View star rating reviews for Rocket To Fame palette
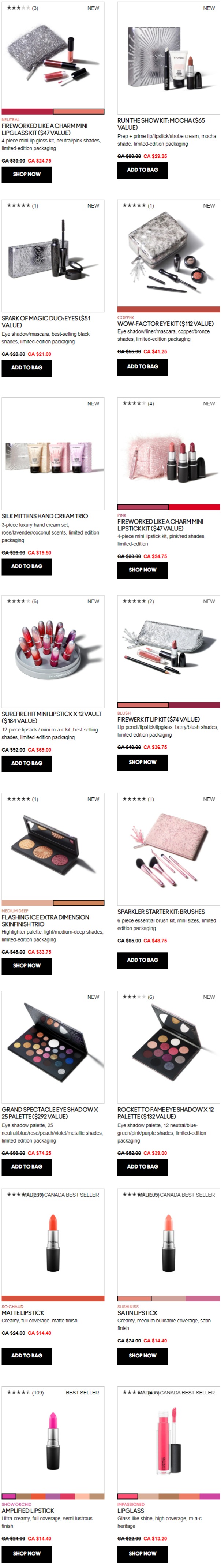Image resolution: width=221 pixels, height=1568 pixels. [138, 997]
